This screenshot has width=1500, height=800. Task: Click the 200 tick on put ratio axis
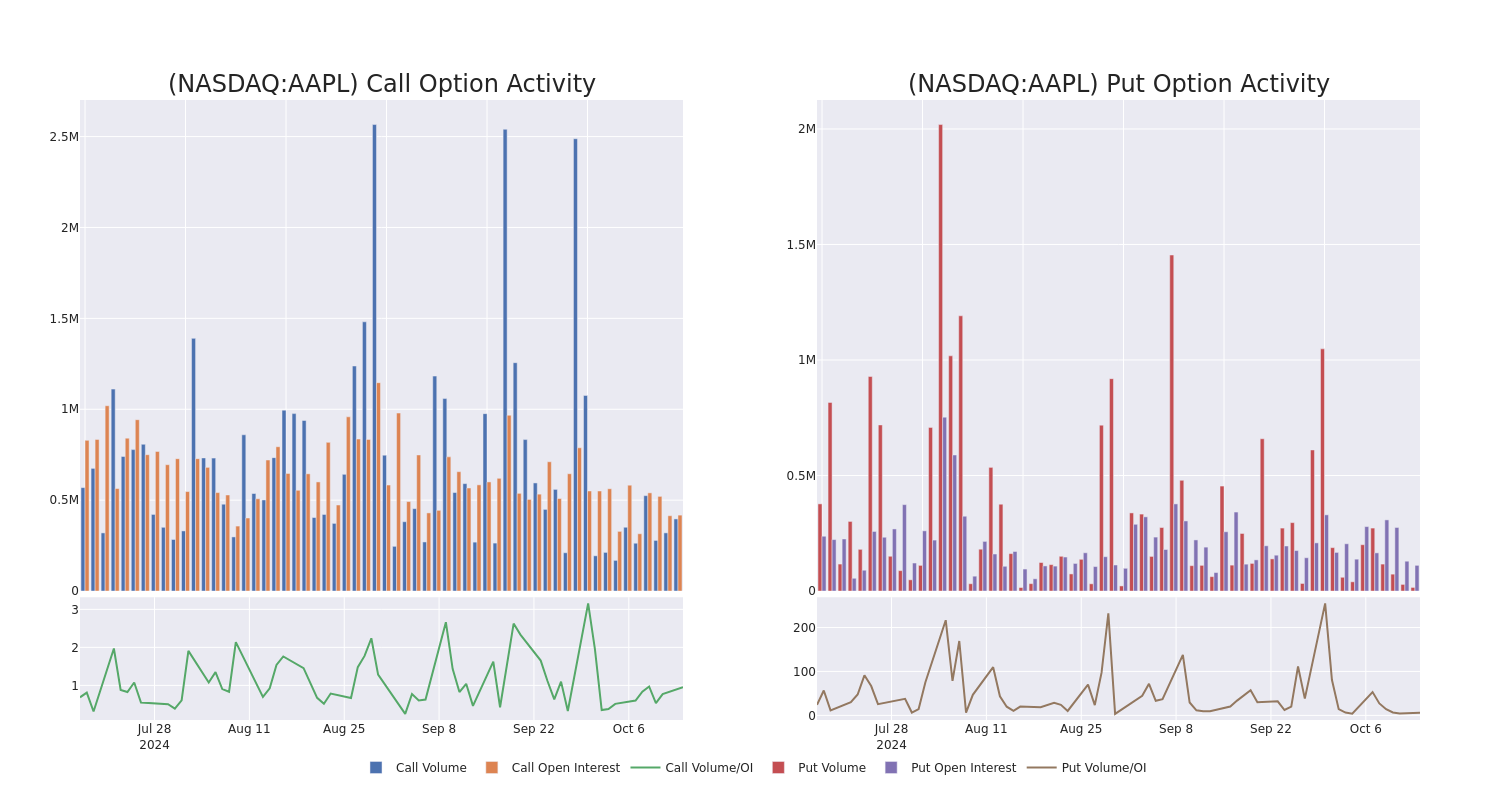point(805,628)
